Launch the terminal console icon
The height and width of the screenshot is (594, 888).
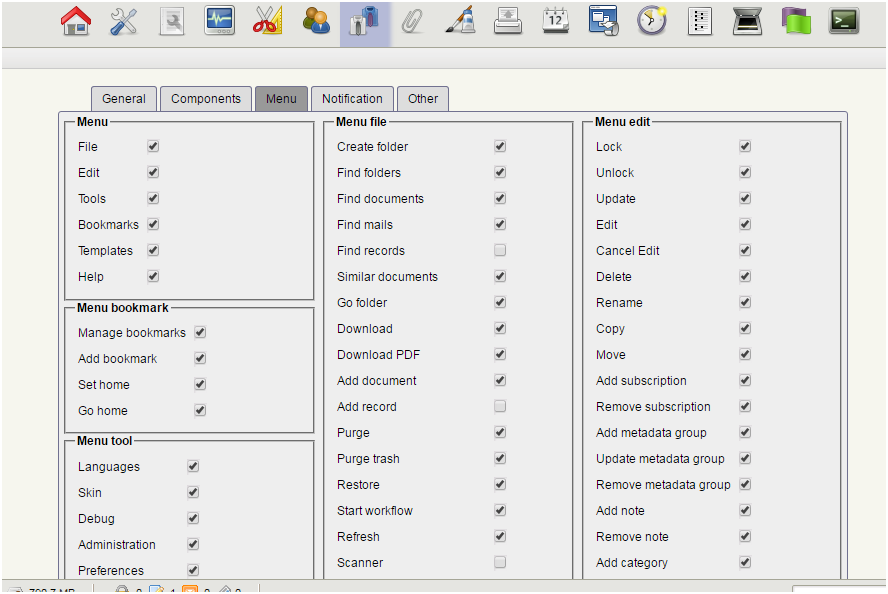pyautogui.click(x=842, y=21)
